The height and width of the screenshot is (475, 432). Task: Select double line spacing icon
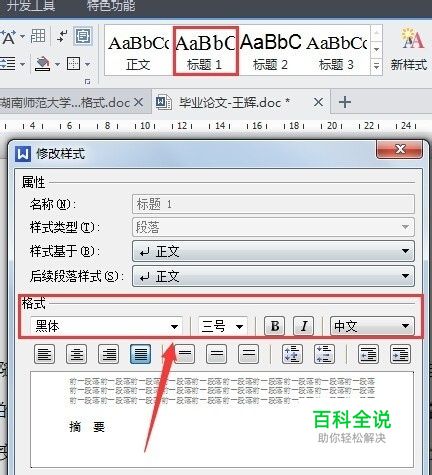[249, 354]
